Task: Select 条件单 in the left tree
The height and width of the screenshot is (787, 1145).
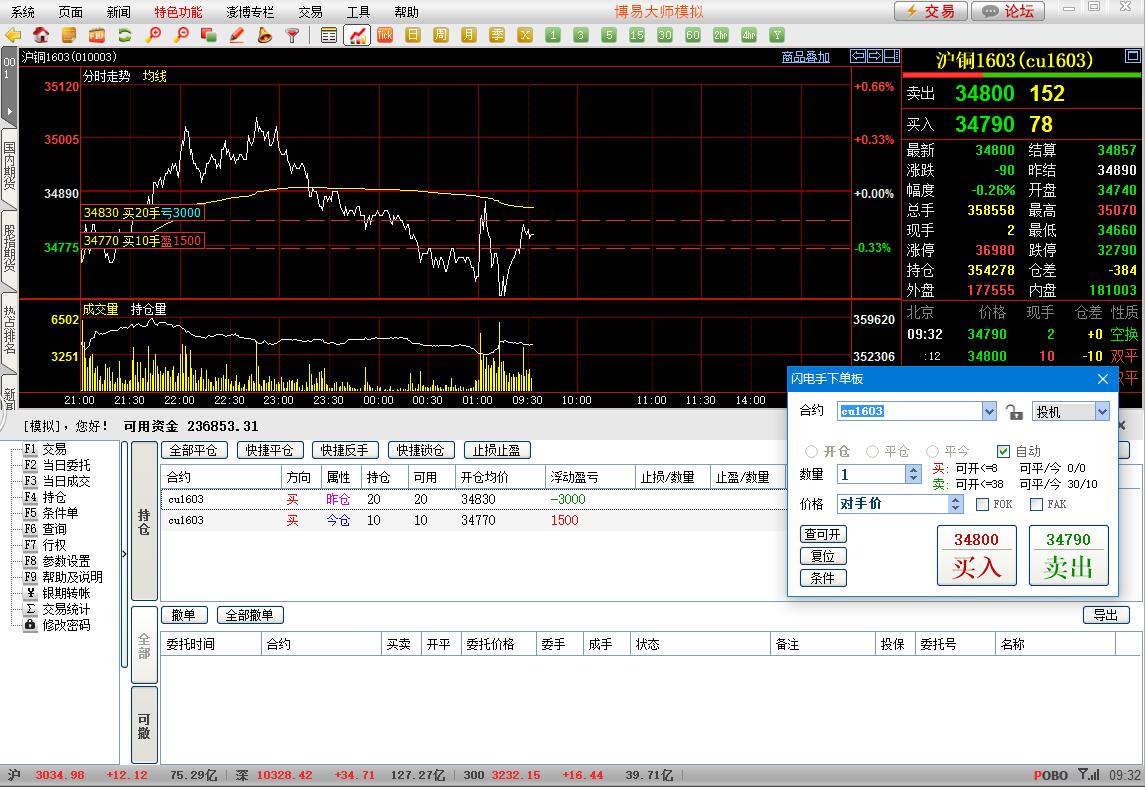Action: [59, 513]
